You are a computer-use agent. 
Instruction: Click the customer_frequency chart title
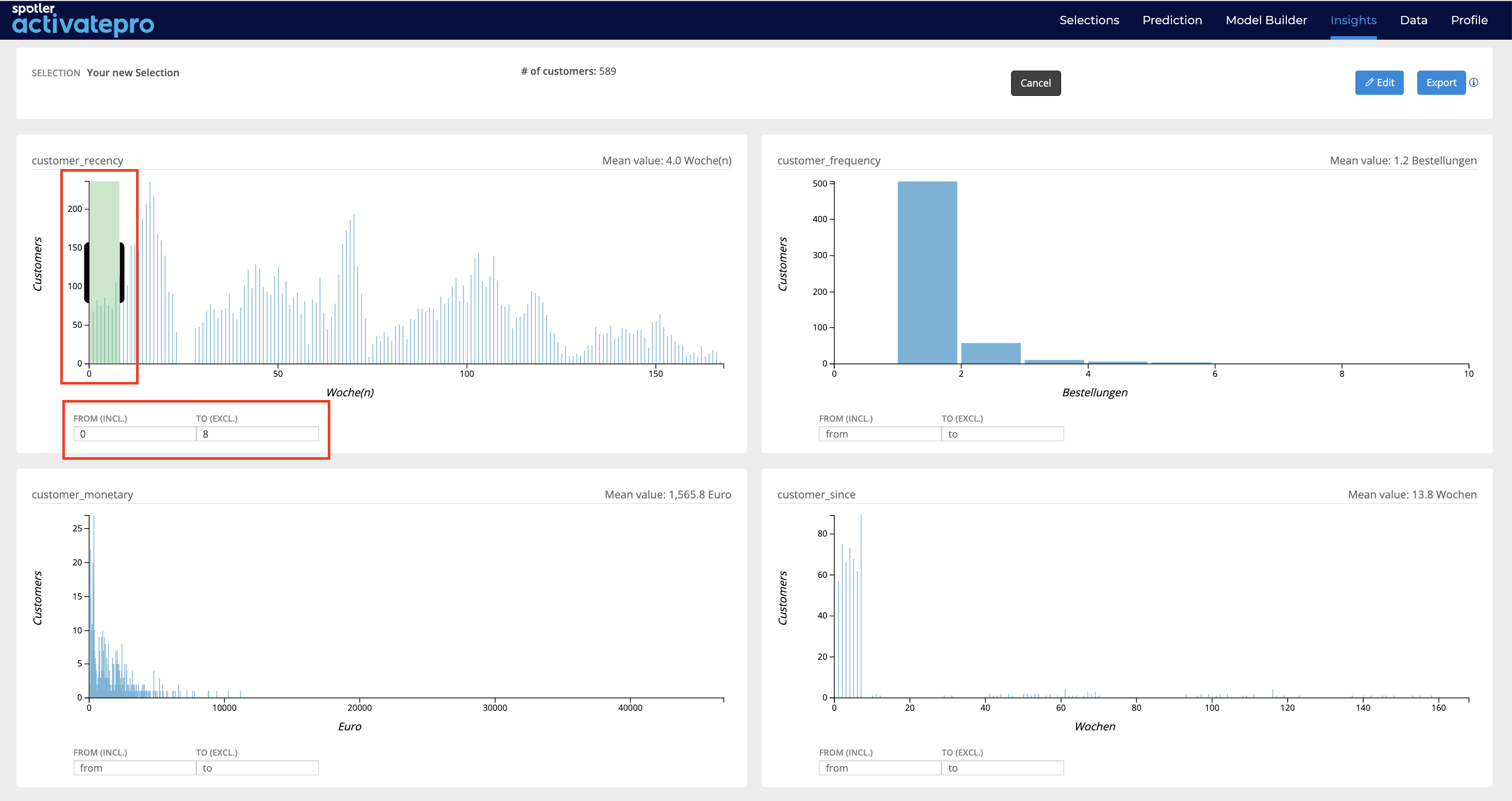tap(829, 160)
